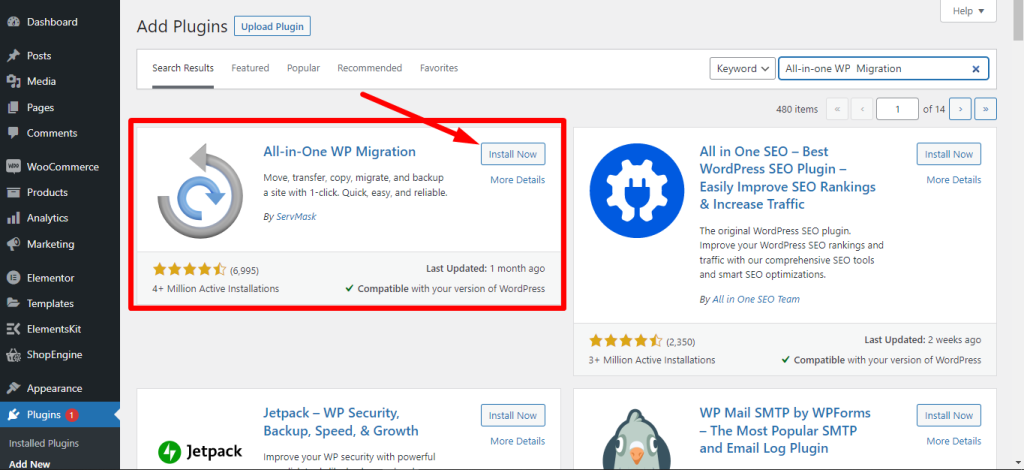This screenshot has width=1024, height=470.
Task: Switch to the Search Results tab
Action: pyautogui.click(x=183, y=68)
